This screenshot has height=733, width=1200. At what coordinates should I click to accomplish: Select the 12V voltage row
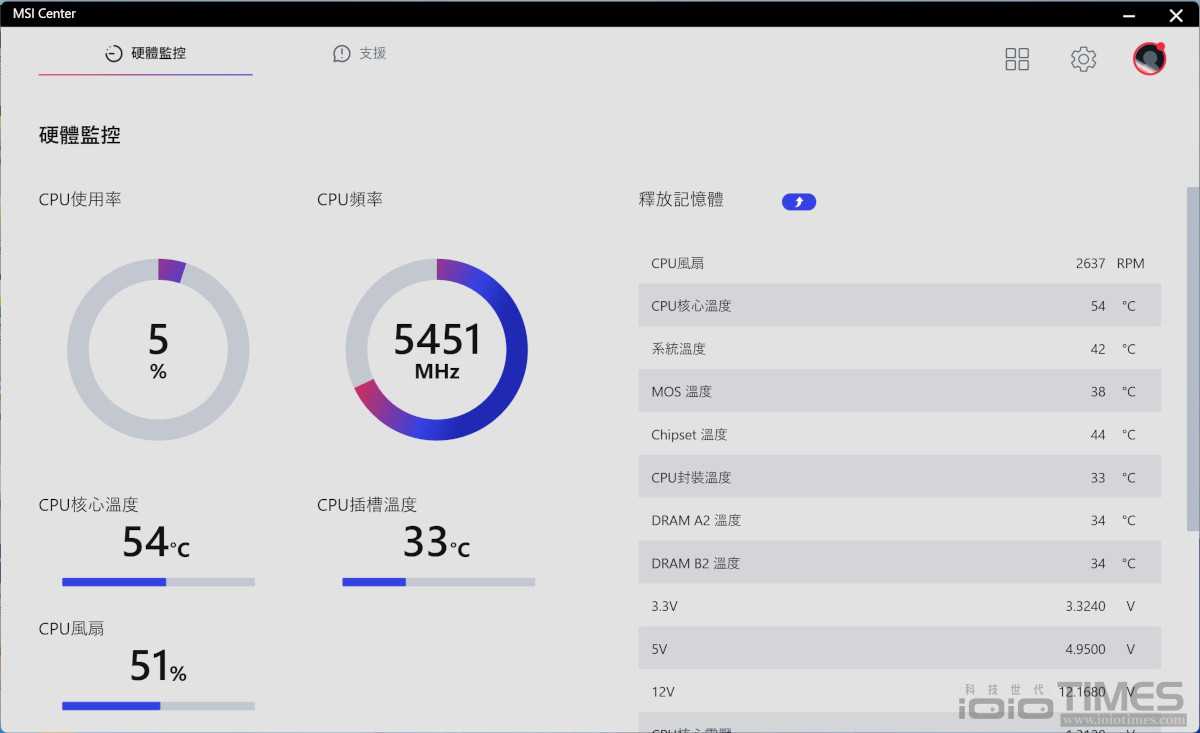900,692
